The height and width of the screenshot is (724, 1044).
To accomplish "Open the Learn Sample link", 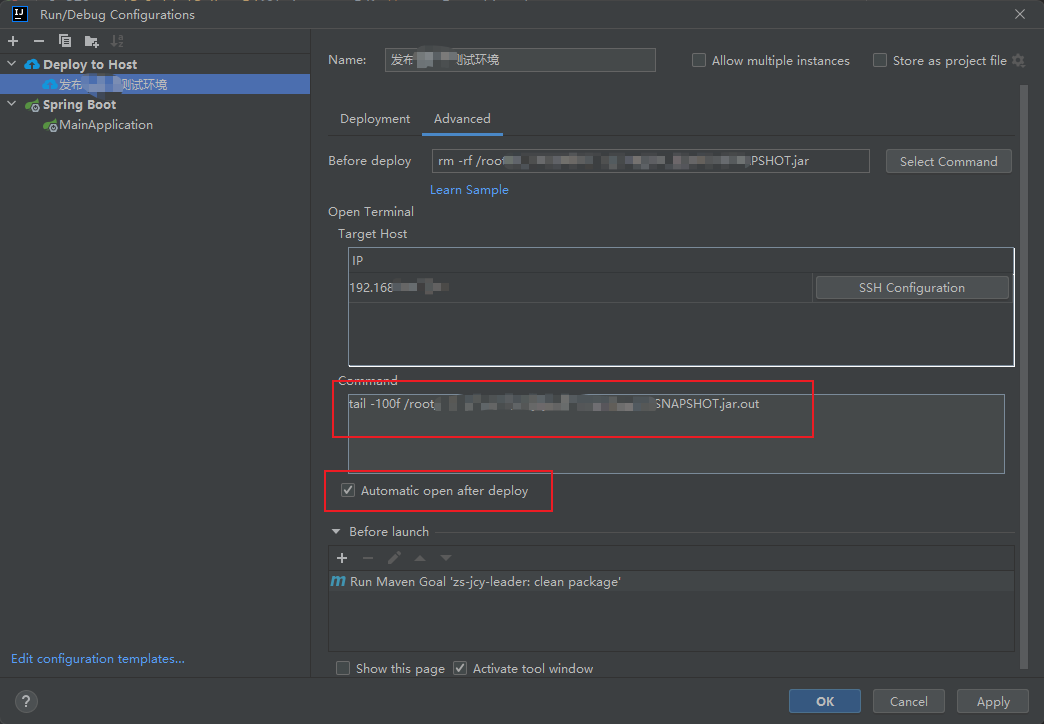I will 469,190.
